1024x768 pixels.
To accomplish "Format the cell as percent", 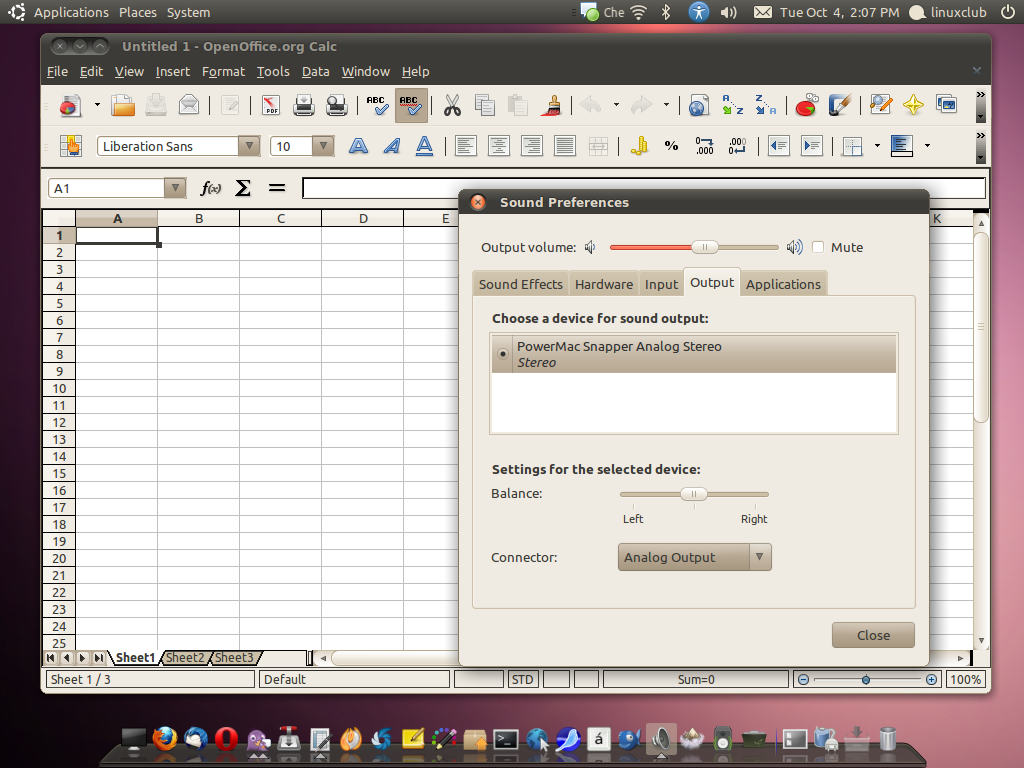I will [672, 146].
